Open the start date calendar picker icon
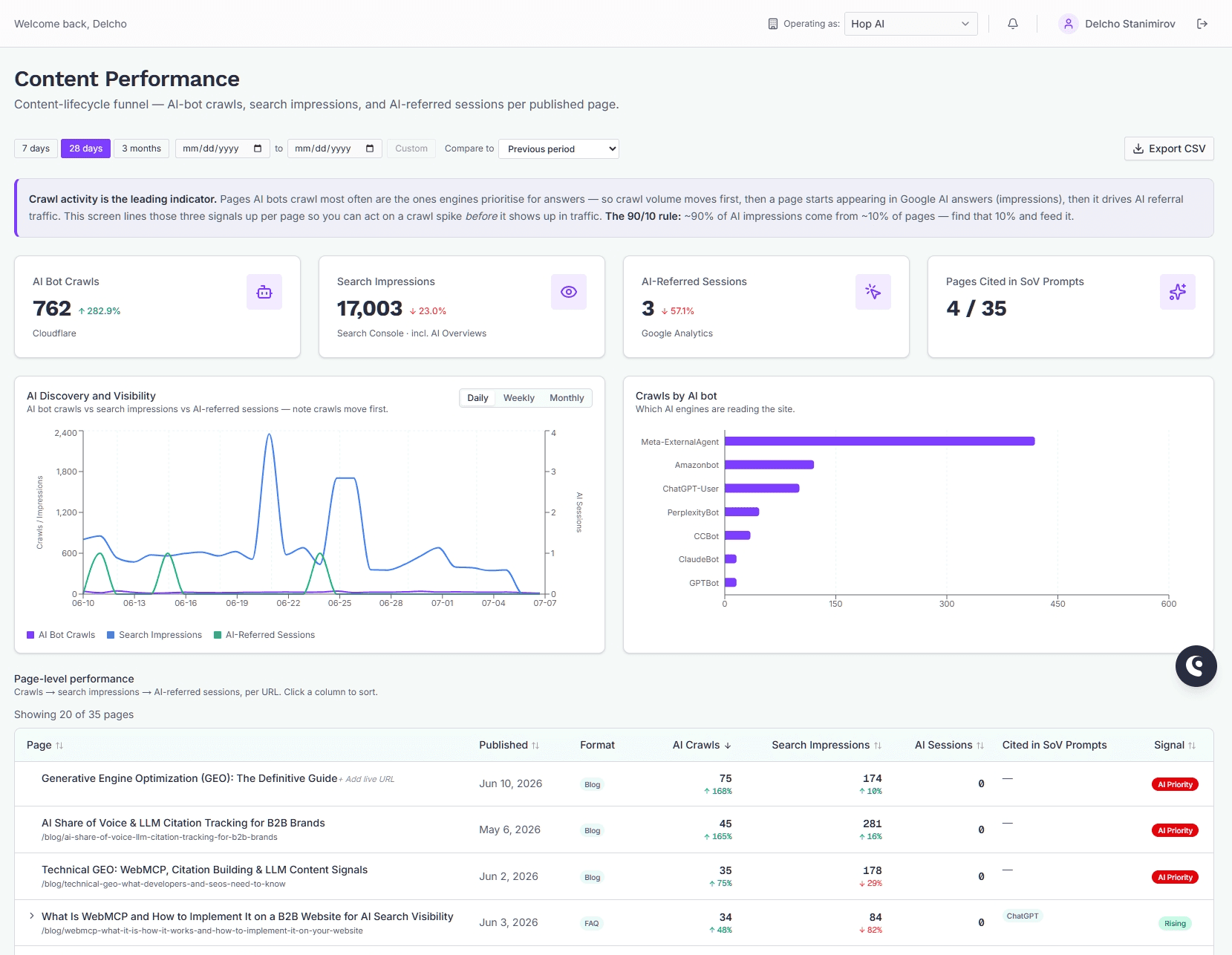This screenshot has height=955, width=1232. [258, 149]
